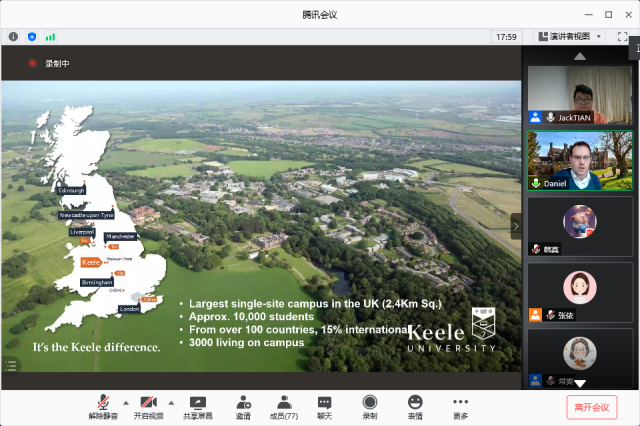Minimize the 腾讯会议 window
640x426 pixels.
click(589, 15)
